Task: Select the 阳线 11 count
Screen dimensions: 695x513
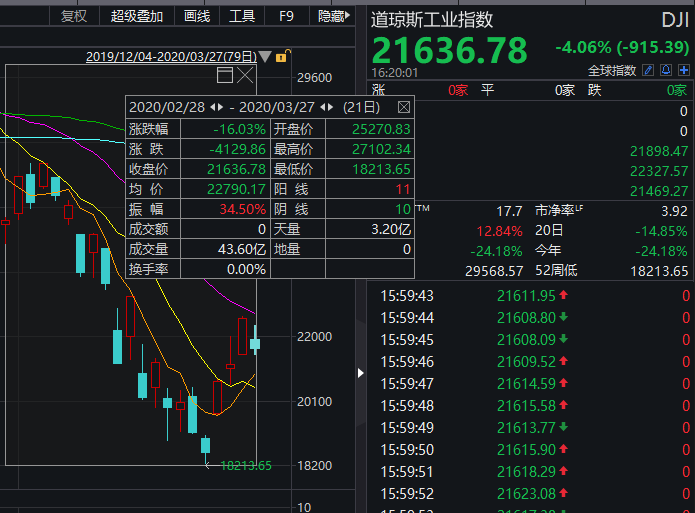Action: 403,190
